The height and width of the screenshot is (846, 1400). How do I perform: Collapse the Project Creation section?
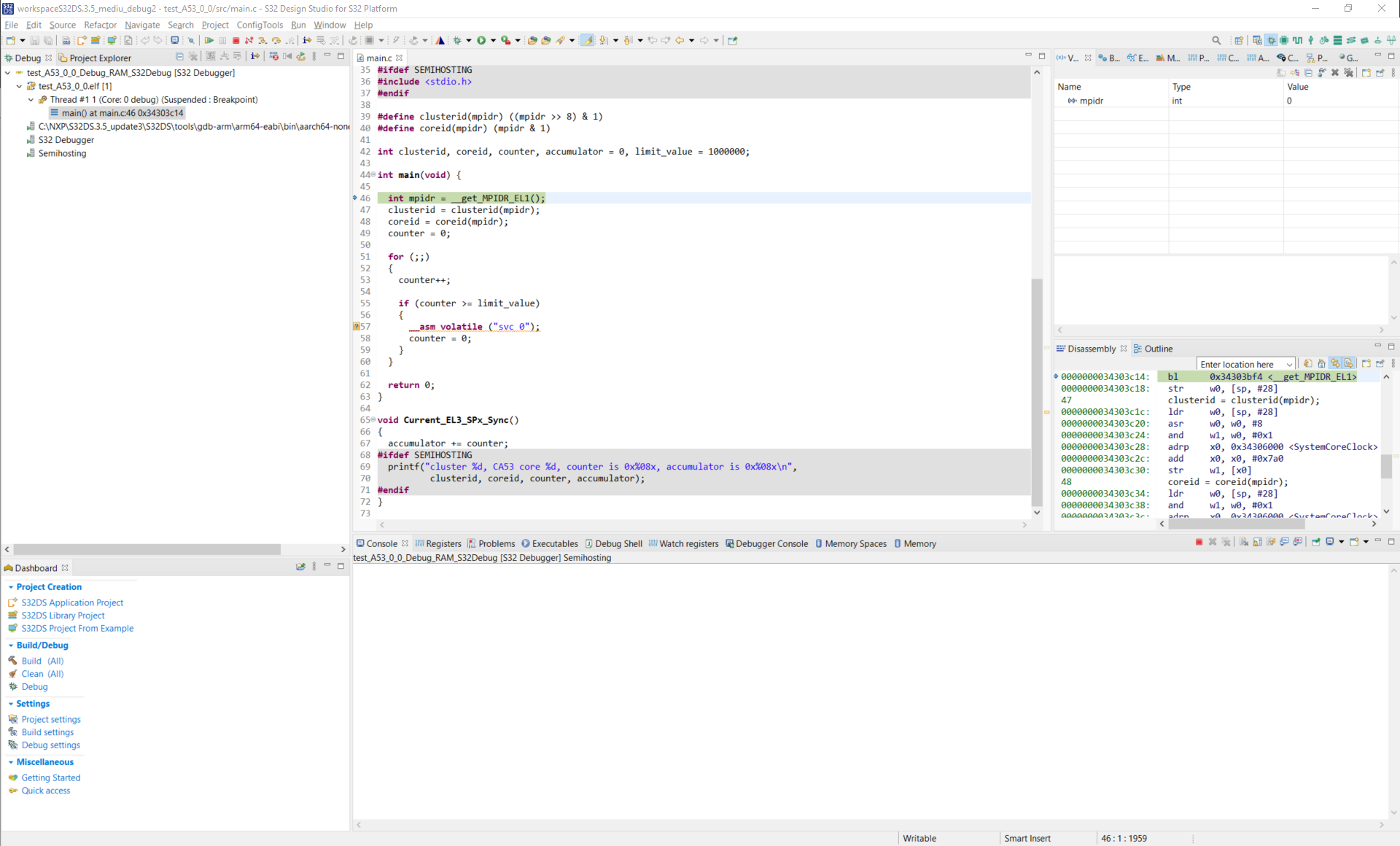(x=11, y=587)
